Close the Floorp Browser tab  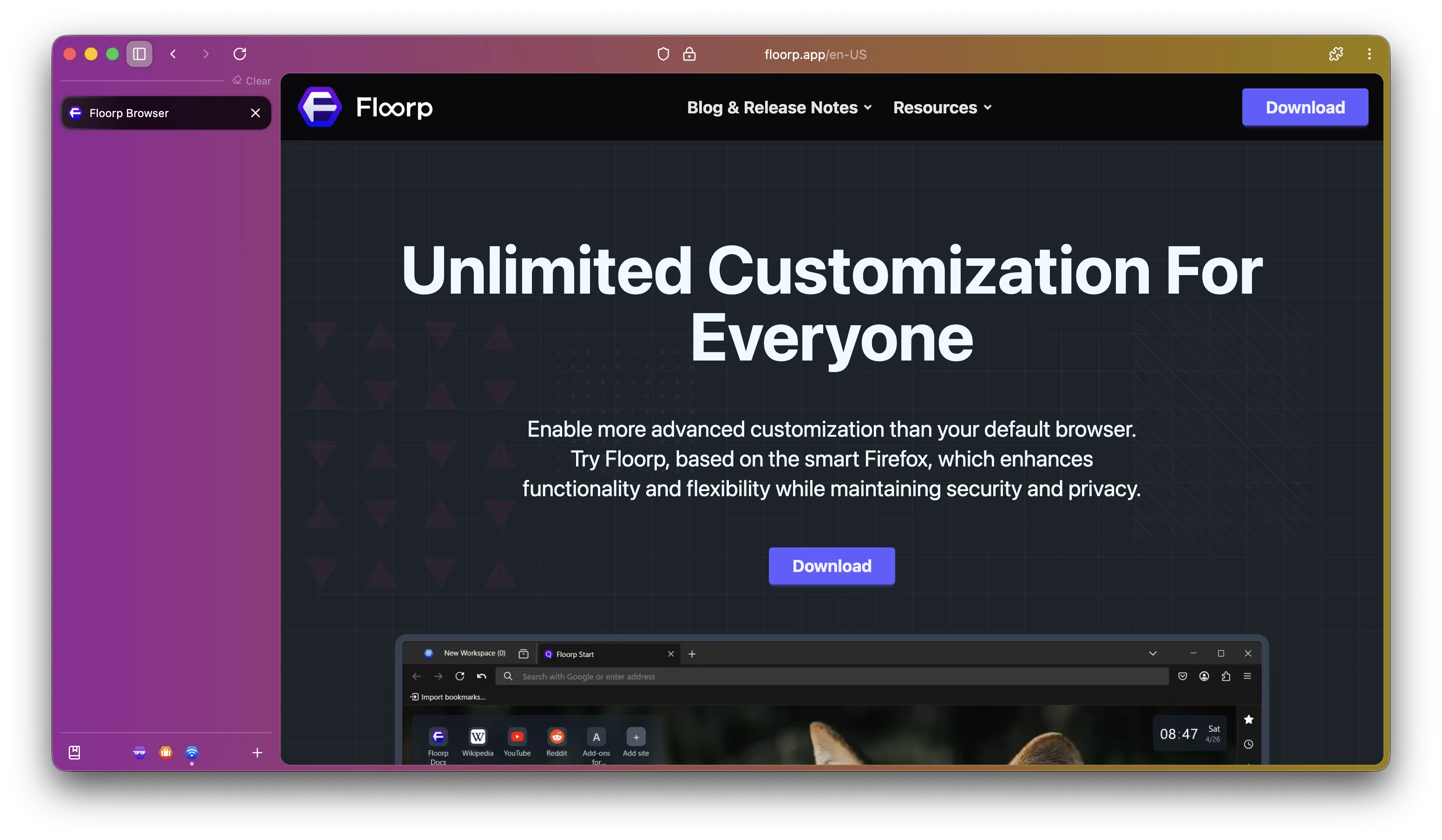255,113
